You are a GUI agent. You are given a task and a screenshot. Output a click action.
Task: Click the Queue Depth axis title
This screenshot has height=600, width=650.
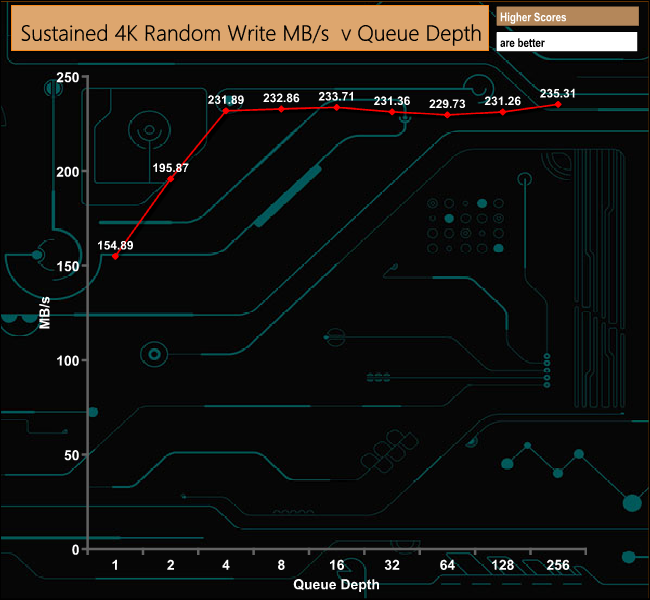336,585
